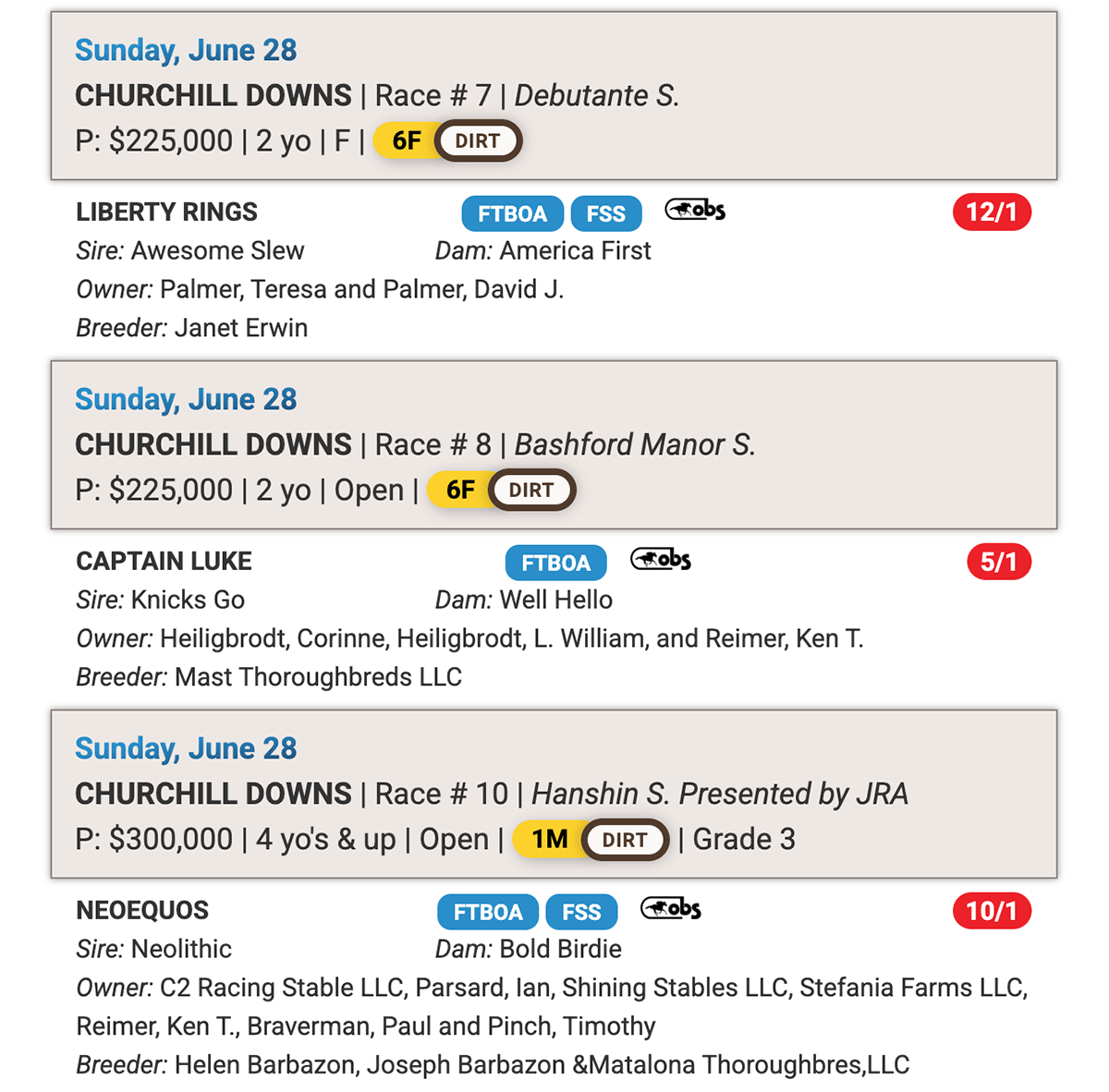The width and height of the screenshot is (1109, 1092).
Task: Click the 6F DIRT pill in Race 8
Action: click(501, 490)
